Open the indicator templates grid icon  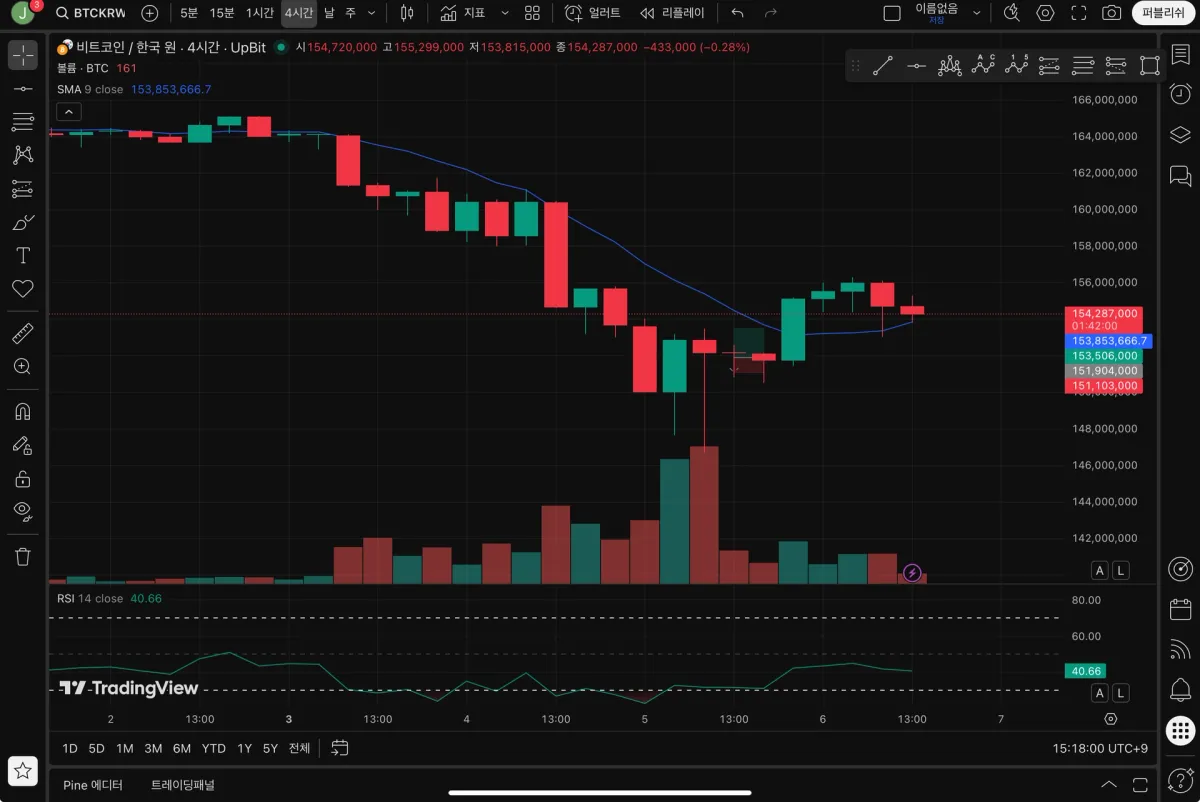(x=532, y=13)
